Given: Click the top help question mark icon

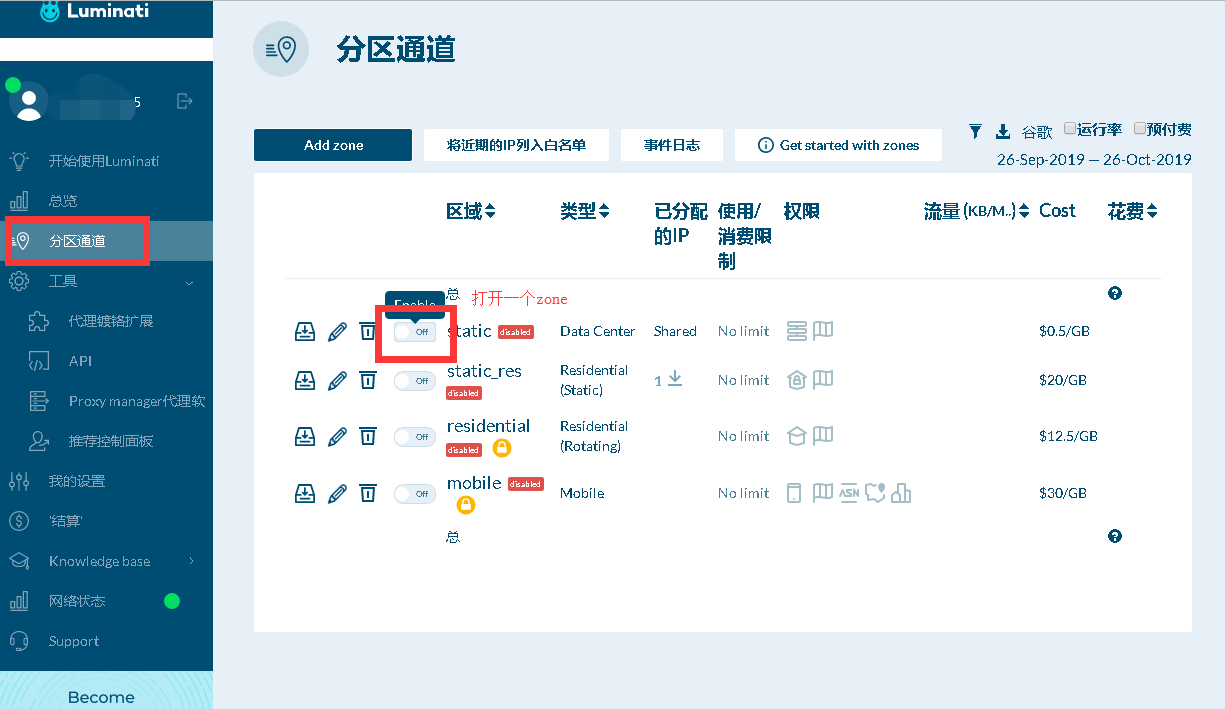Looking at the screenshot, I should point(1115,293).
